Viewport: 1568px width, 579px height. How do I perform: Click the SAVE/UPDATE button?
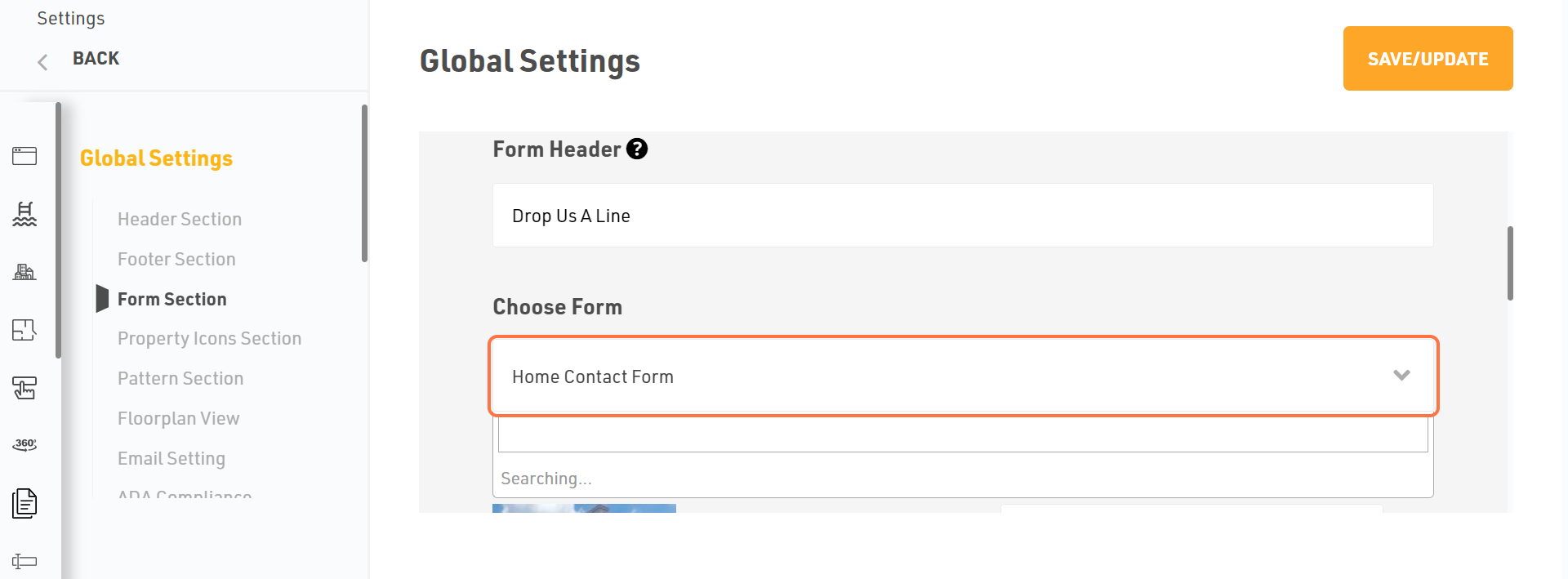(1428, 59)
